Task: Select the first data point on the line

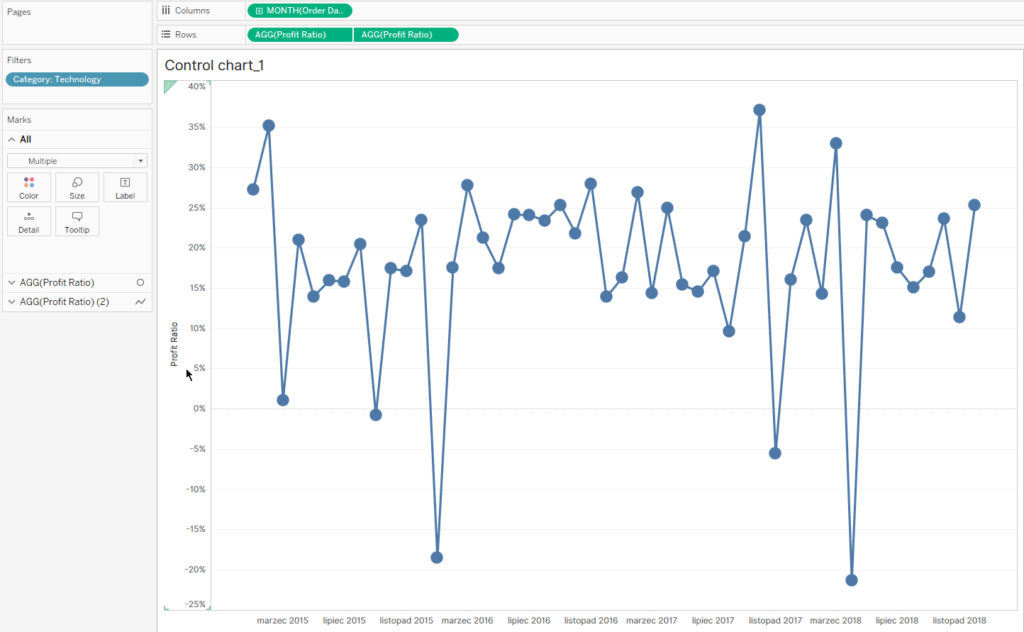Action: click(x=253, y=189)
